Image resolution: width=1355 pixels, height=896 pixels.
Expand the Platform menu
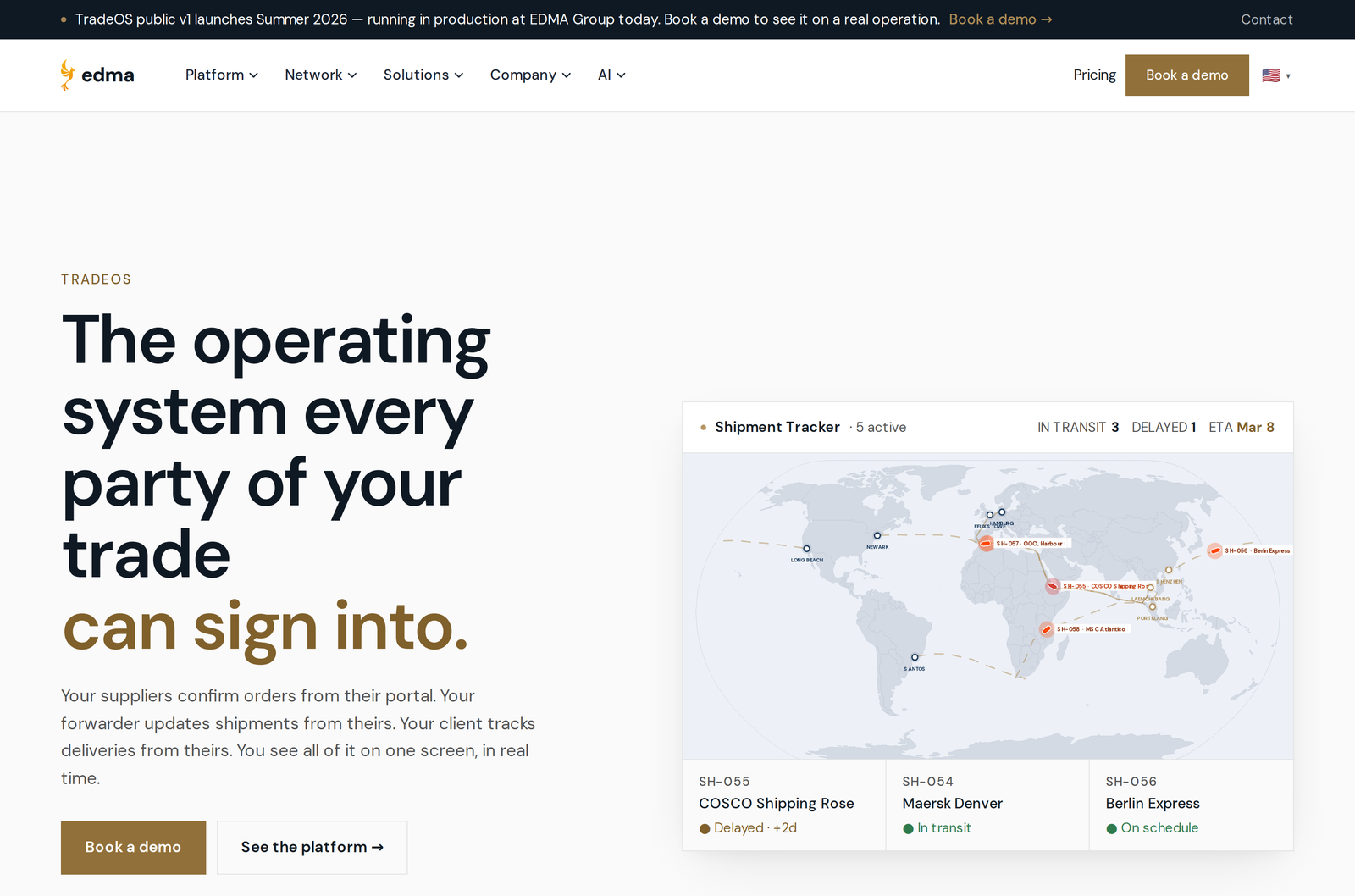click(222, 75)
